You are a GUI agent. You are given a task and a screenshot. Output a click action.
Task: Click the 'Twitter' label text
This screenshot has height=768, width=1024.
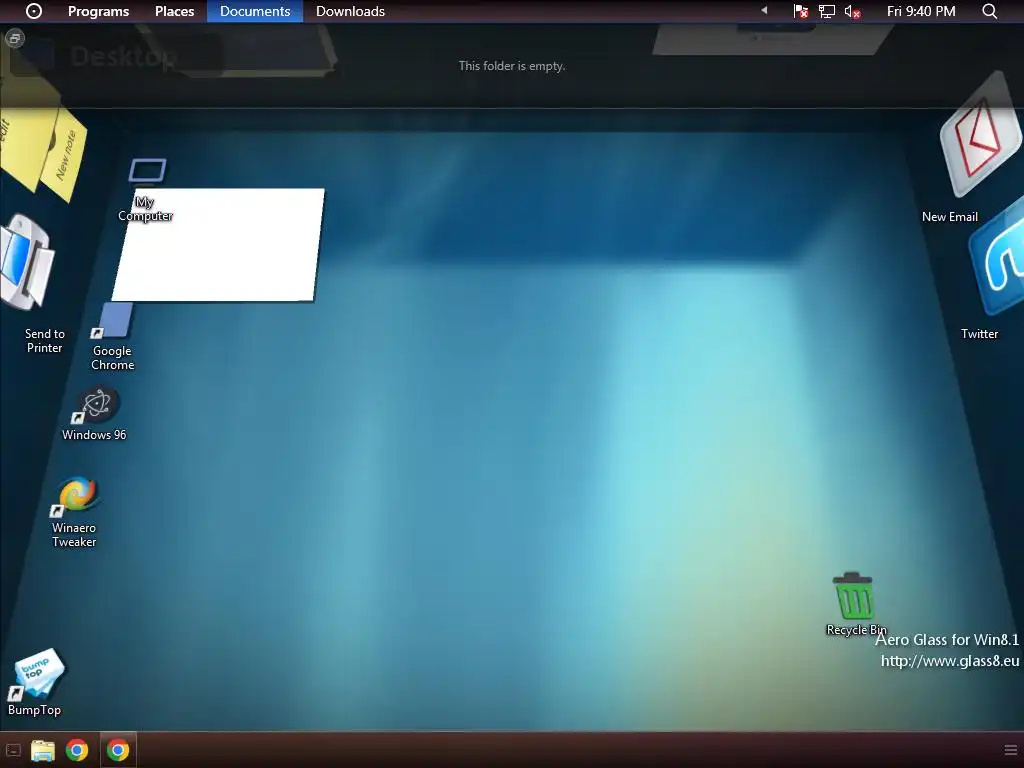980,334
